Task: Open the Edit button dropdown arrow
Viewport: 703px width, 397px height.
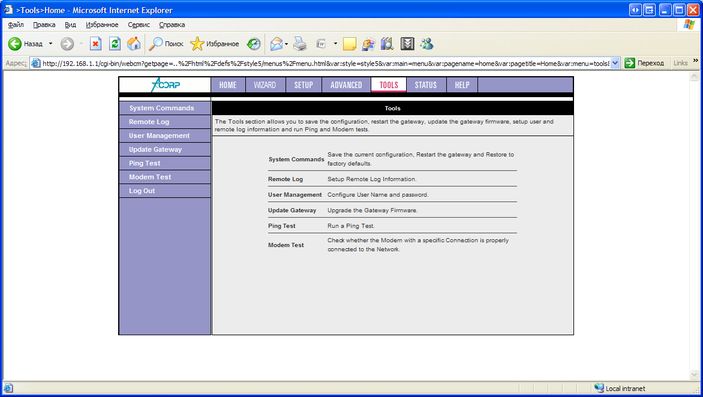Action: (335, 44)
